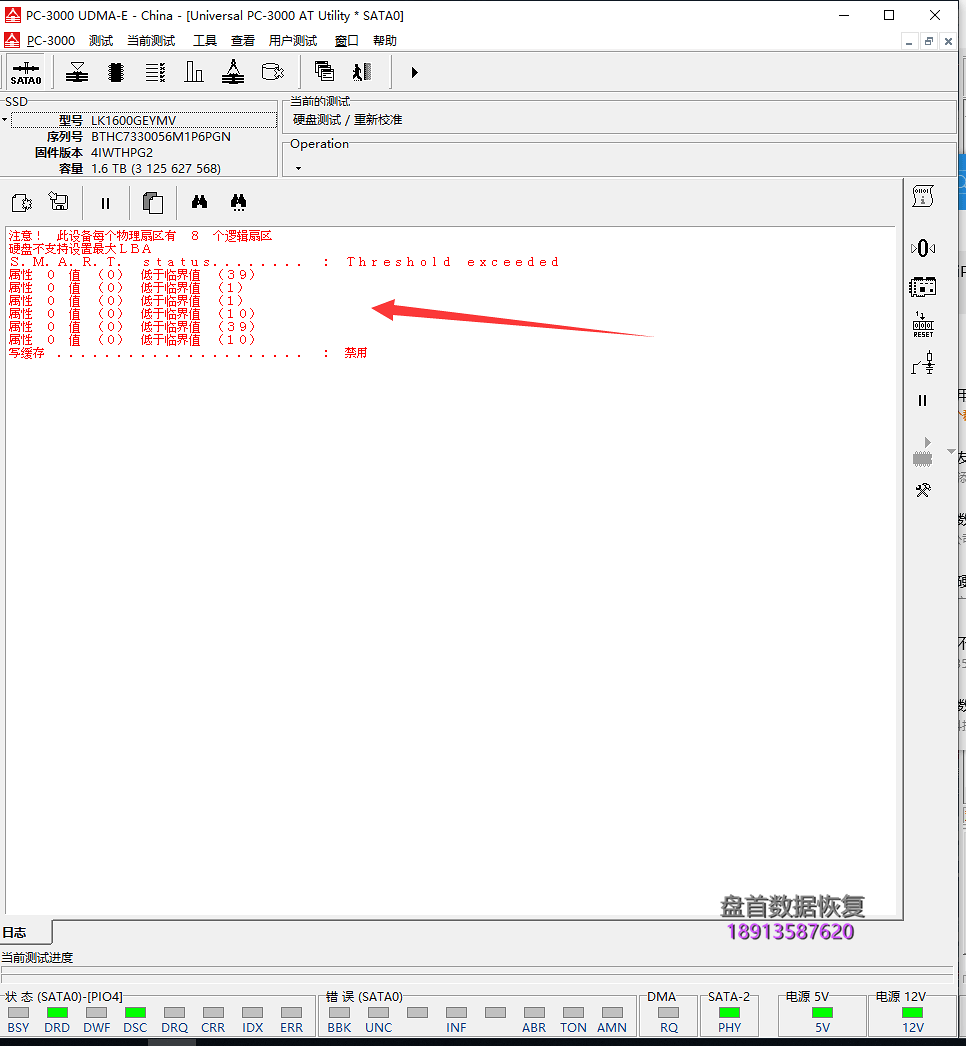Open the bar chart icon in toolbar
Screen dimensions: 966x1046
pos(194,72)
